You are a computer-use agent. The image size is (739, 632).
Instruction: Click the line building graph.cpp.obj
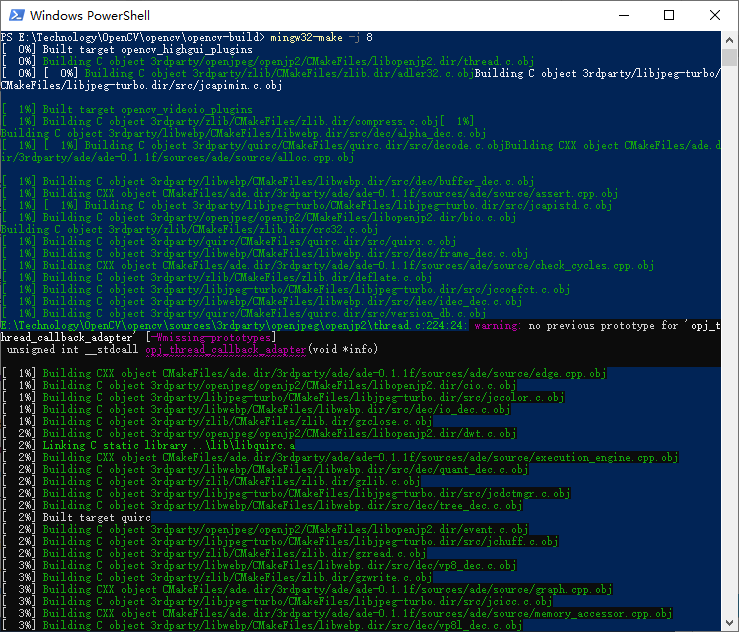(x=306, y=590)
